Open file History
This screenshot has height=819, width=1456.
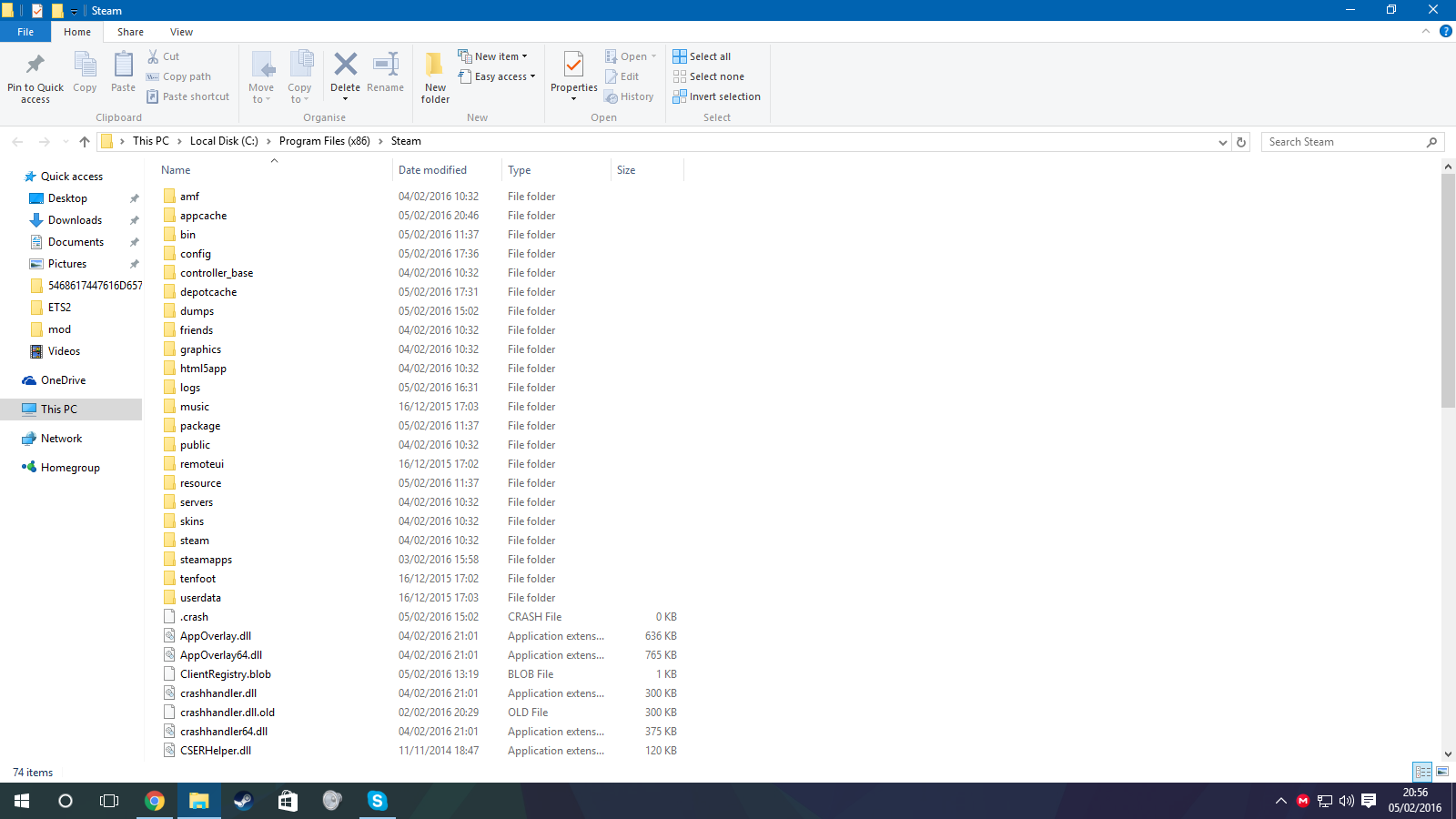(x=630, y=96)
